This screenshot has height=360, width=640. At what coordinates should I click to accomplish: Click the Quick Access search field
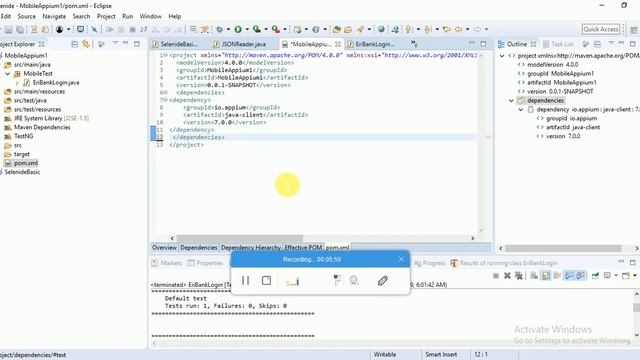pos(601,29)
